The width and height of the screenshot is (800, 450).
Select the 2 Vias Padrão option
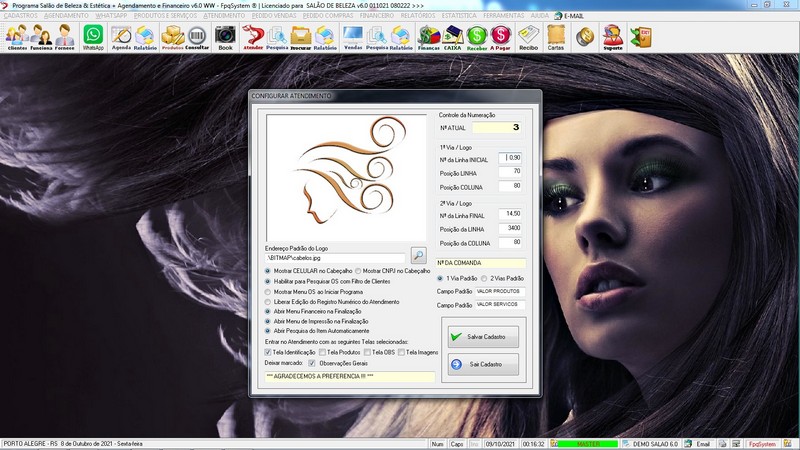pos(486,277)
